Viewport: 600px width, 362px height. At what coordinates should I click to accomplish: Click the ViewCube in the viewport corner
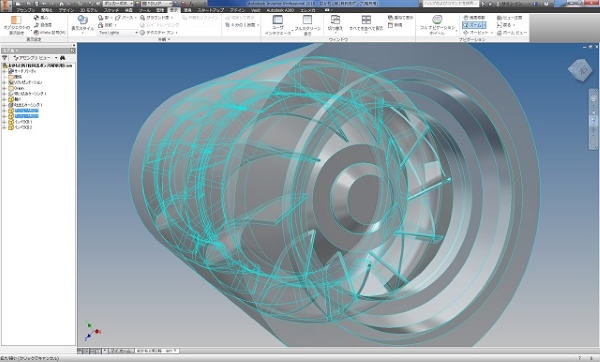pyautogui.click(x=580, y=70)
